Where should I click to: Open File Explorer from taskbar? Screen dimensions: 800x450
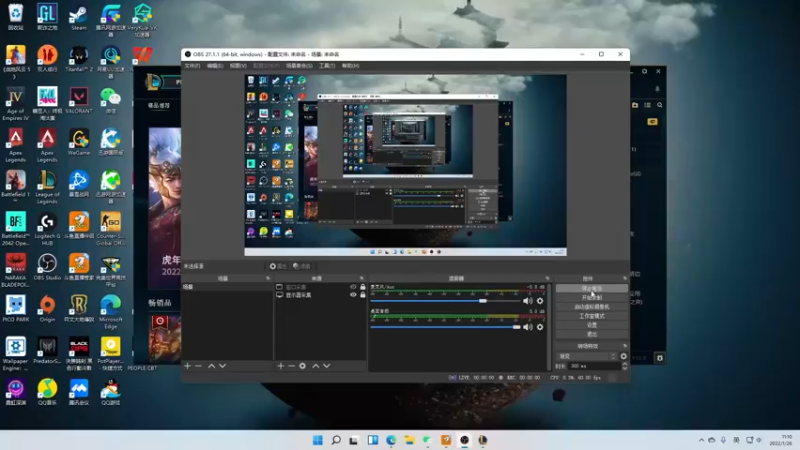pos(409,440)
